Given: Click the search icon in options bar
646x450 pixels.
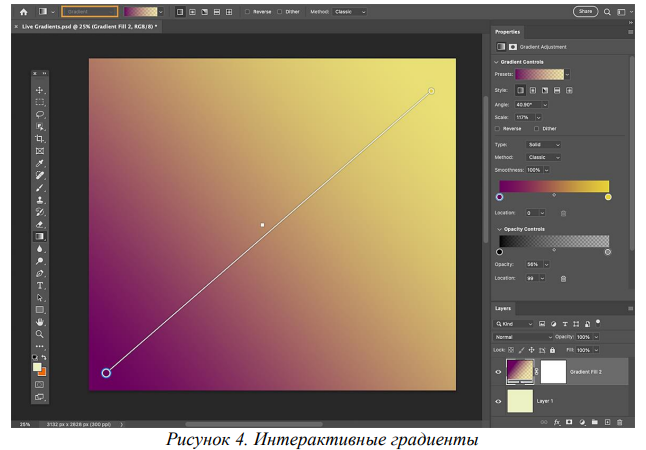Looking at the screenshot, I should 607,12.
